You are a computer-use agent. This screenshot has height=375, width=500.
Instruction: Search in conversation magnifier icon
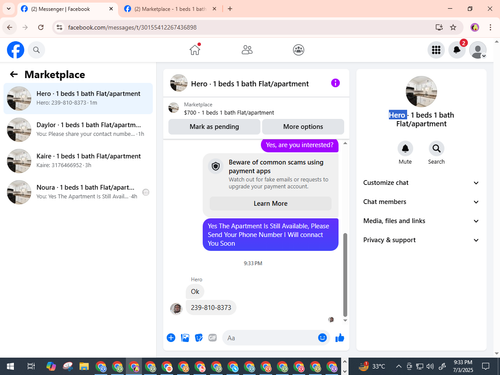(x=436, y=149)
